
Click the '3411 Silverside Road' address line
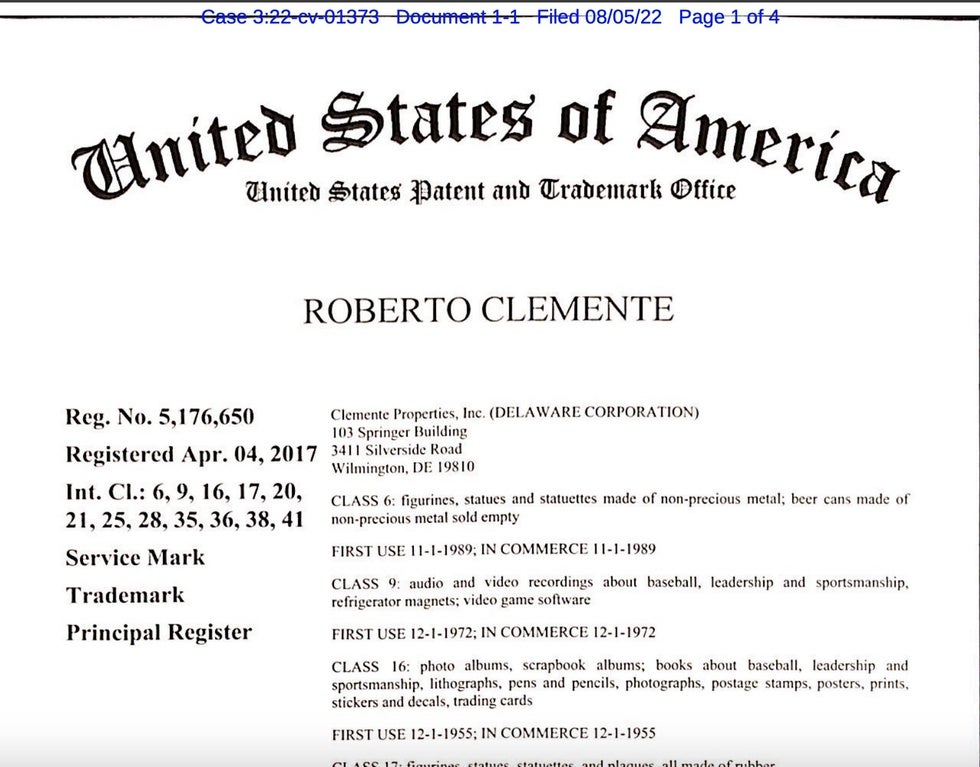coord(396,450)
